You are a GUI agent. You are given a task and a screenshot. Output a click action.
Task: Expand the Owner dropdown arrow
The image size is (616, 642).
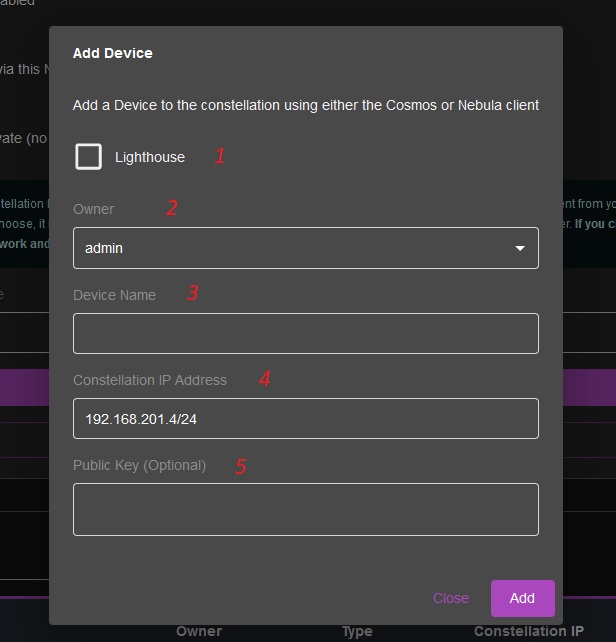click(520, 249)
